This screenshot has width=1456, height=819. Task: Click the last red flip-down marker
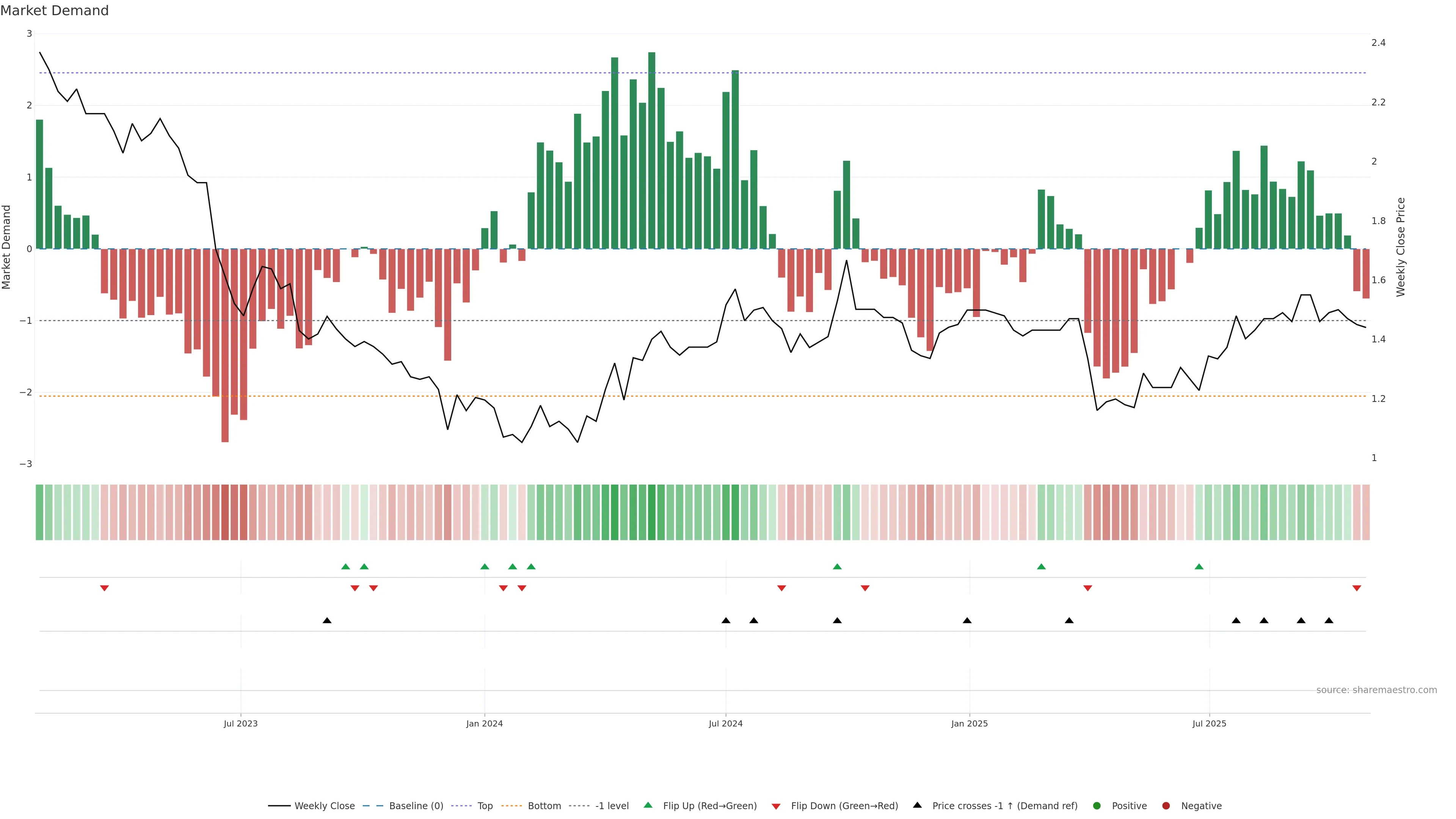click(1357, 588)
